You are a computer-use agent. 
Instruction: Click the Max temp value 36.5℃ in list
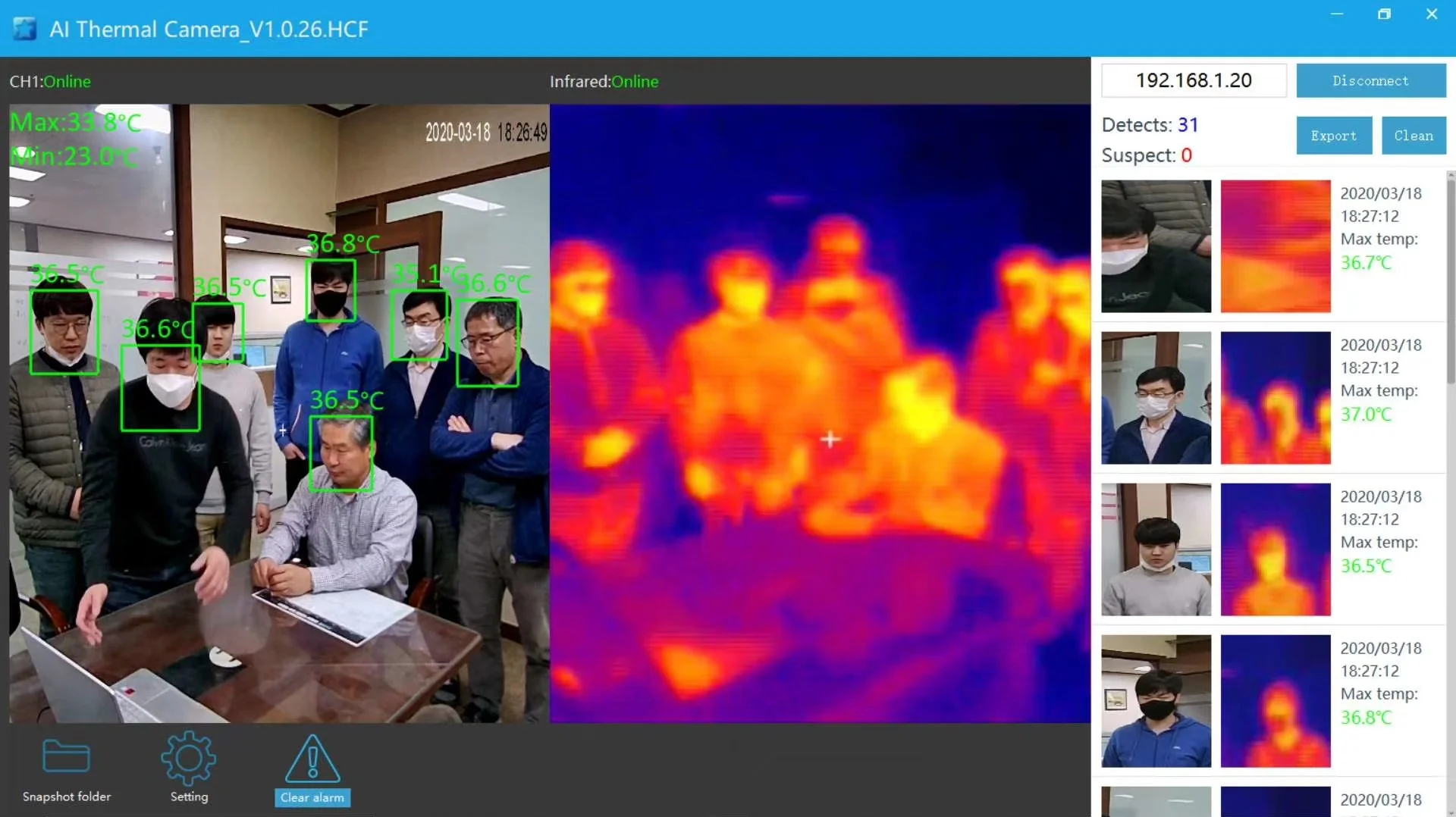[x=1366, y=566]
